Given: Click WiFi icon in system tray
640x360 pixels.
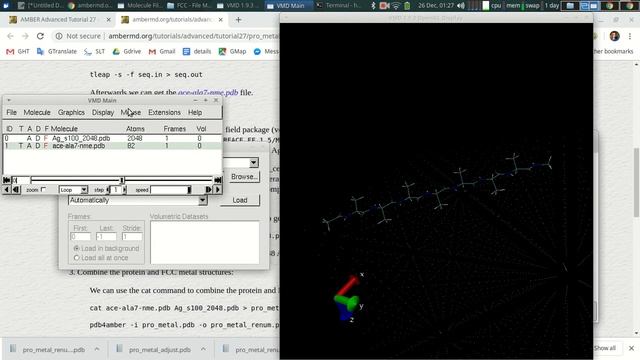Looking at the screenshot, I should [396, 6].
